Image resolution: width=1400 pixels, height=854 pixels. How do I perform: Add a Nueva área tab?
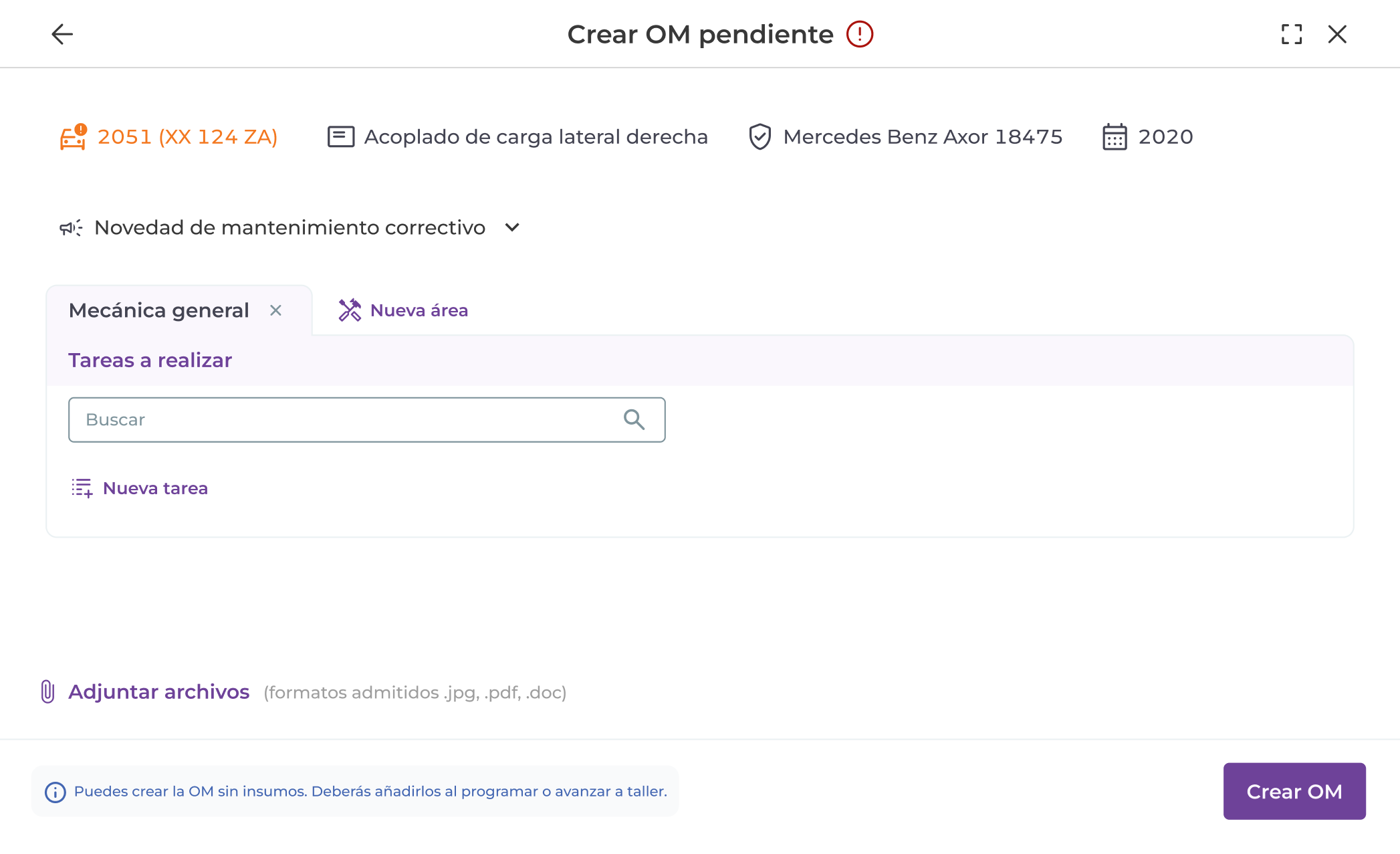[x=404, y=310]
